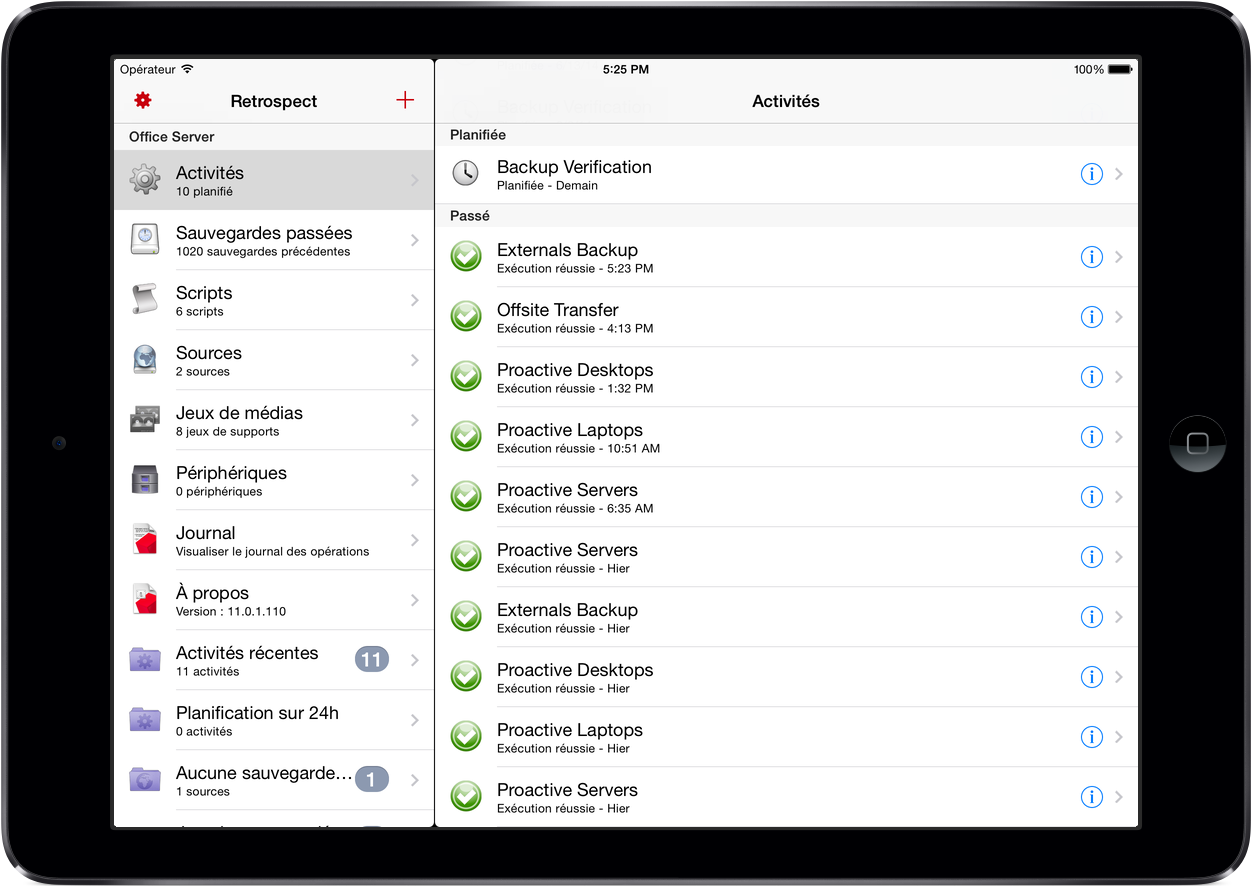Tap the green check for Externals Backup 5:23 PM
Viewport: 1252px width, 886px height.
(466, 256)
